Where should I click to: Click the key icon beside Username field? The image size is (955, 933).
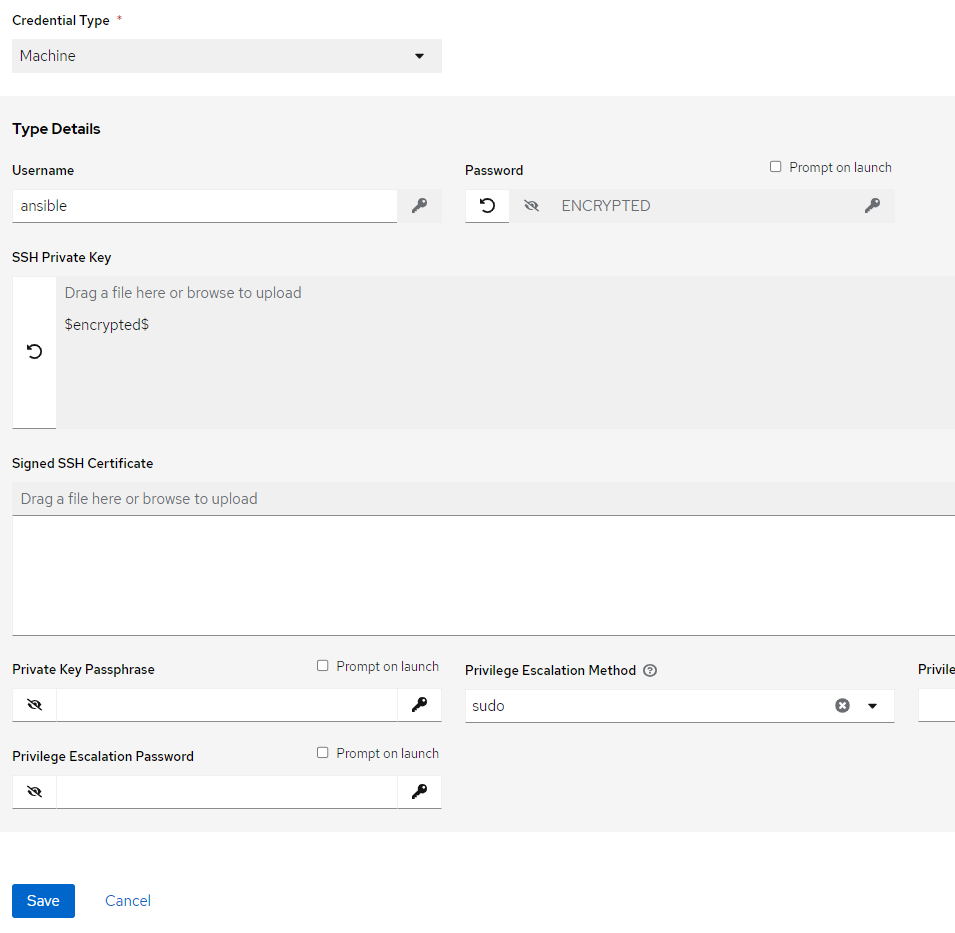tap(419, 206)
